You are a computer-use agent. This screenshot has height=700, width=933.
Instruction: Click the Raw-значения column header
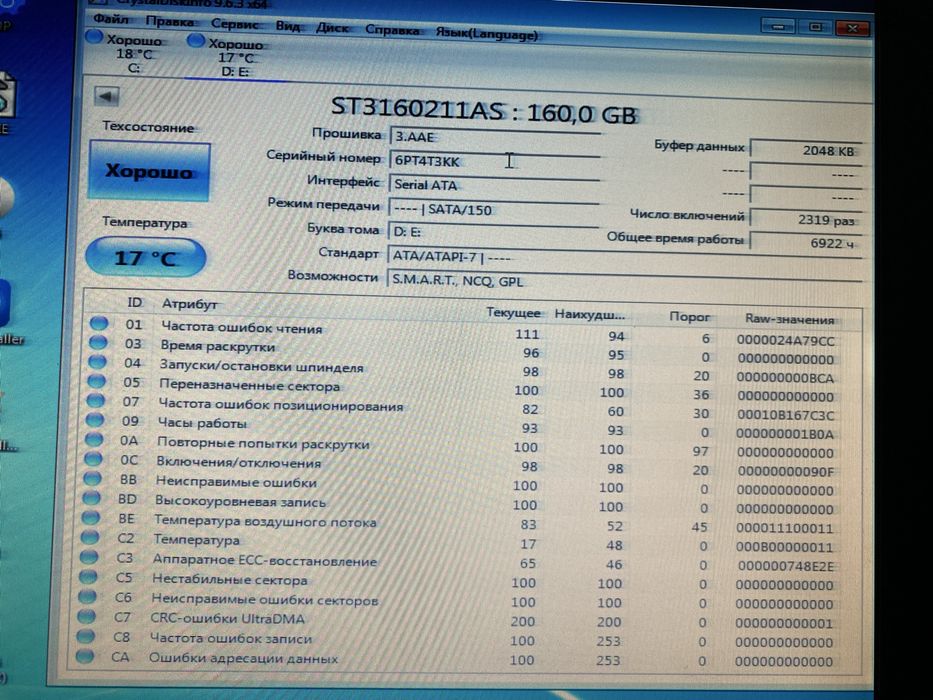click(789, 319)
